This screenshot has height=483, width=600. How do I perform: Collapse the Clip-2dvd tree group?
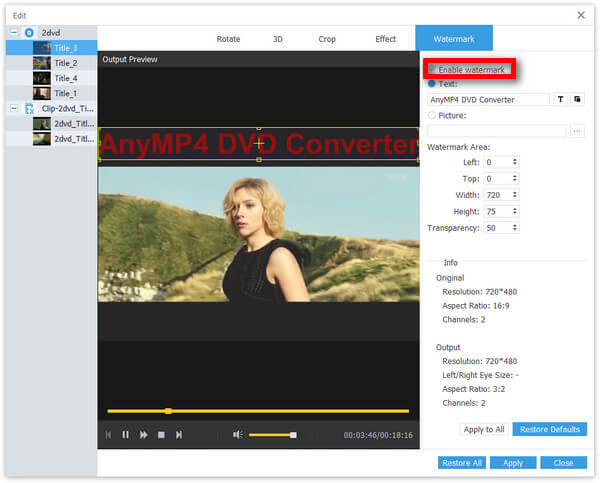click(x=12, y=108)
